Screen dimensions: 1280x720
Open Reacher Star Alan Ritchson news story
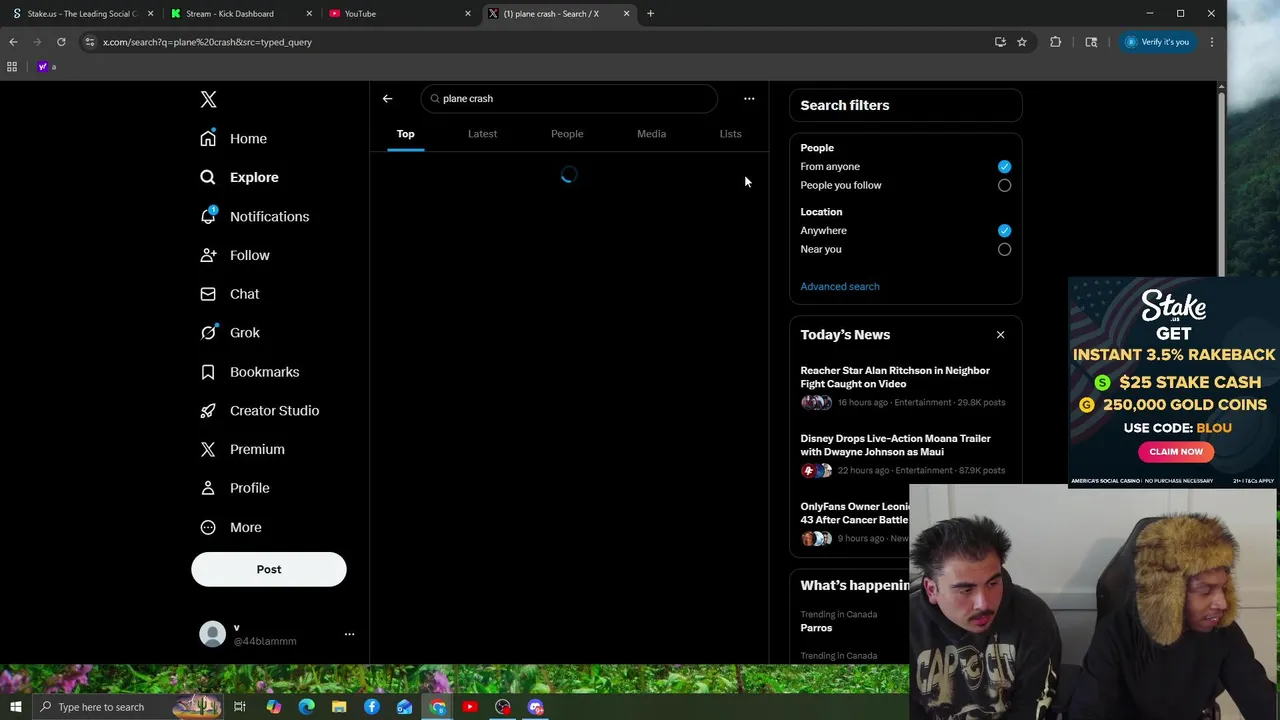click(x=905, y=386)
